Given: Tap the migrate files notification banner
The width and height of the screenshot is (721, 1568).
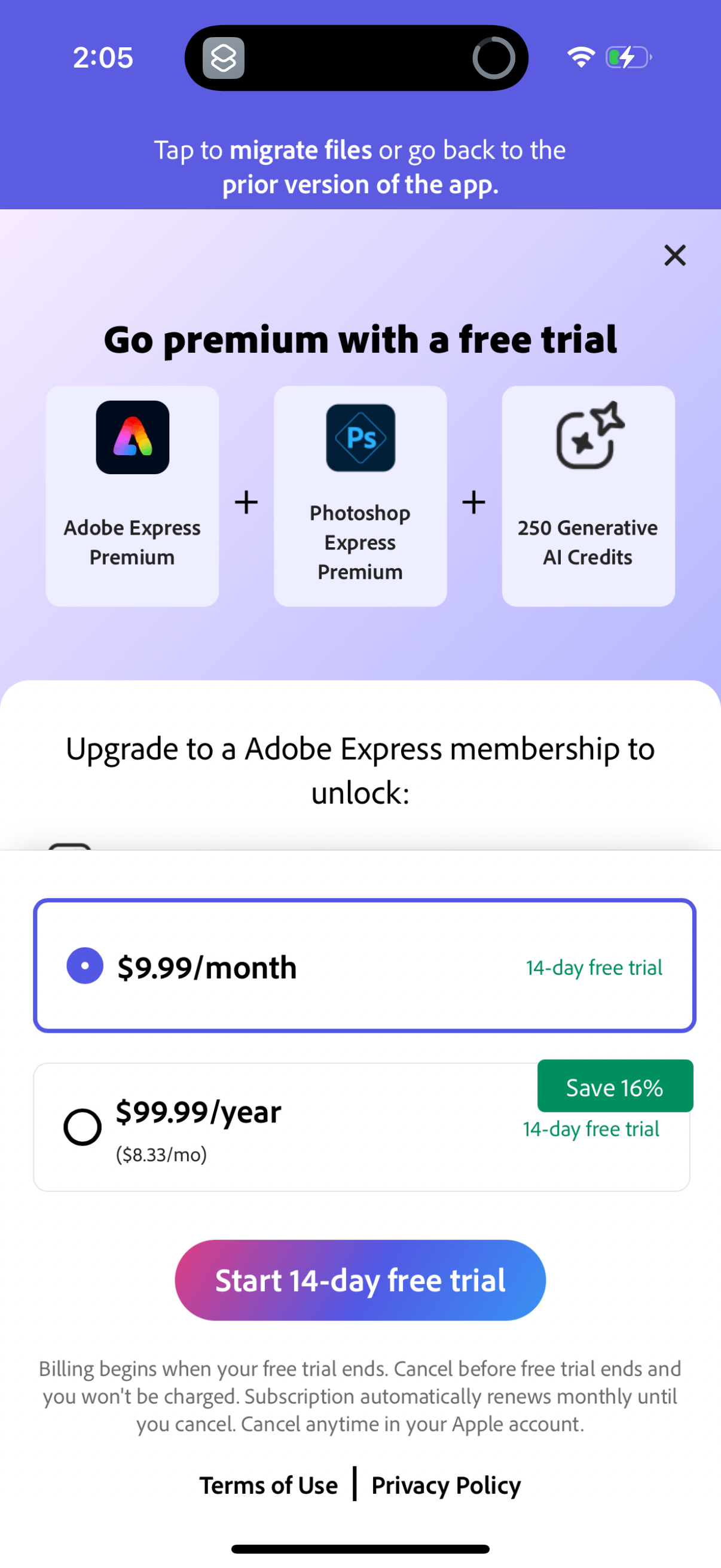Looking at the screenshot, I should (x=360, y=167).
